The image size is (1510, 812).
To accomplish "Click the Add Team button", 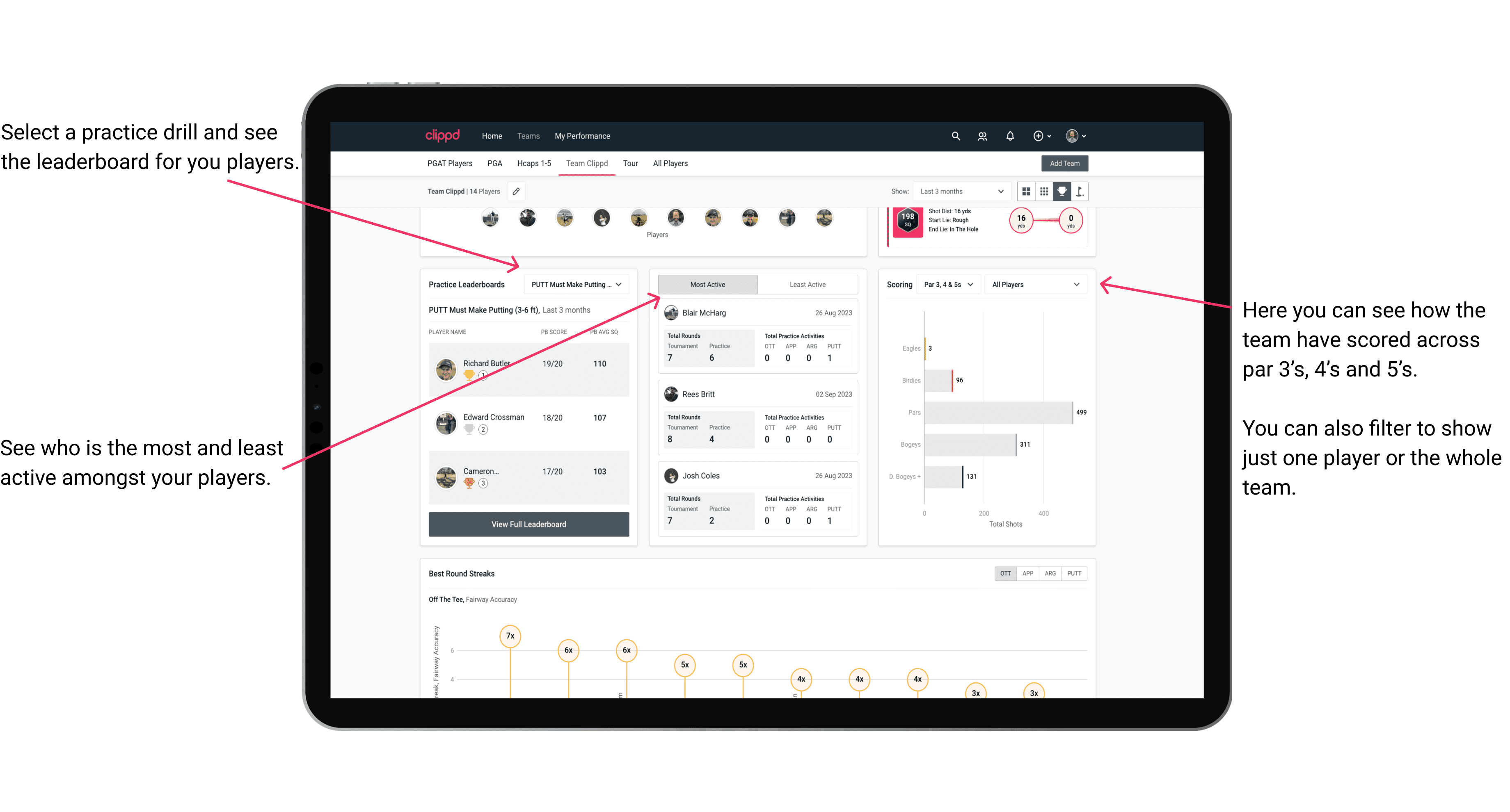I will point(1064,163).
